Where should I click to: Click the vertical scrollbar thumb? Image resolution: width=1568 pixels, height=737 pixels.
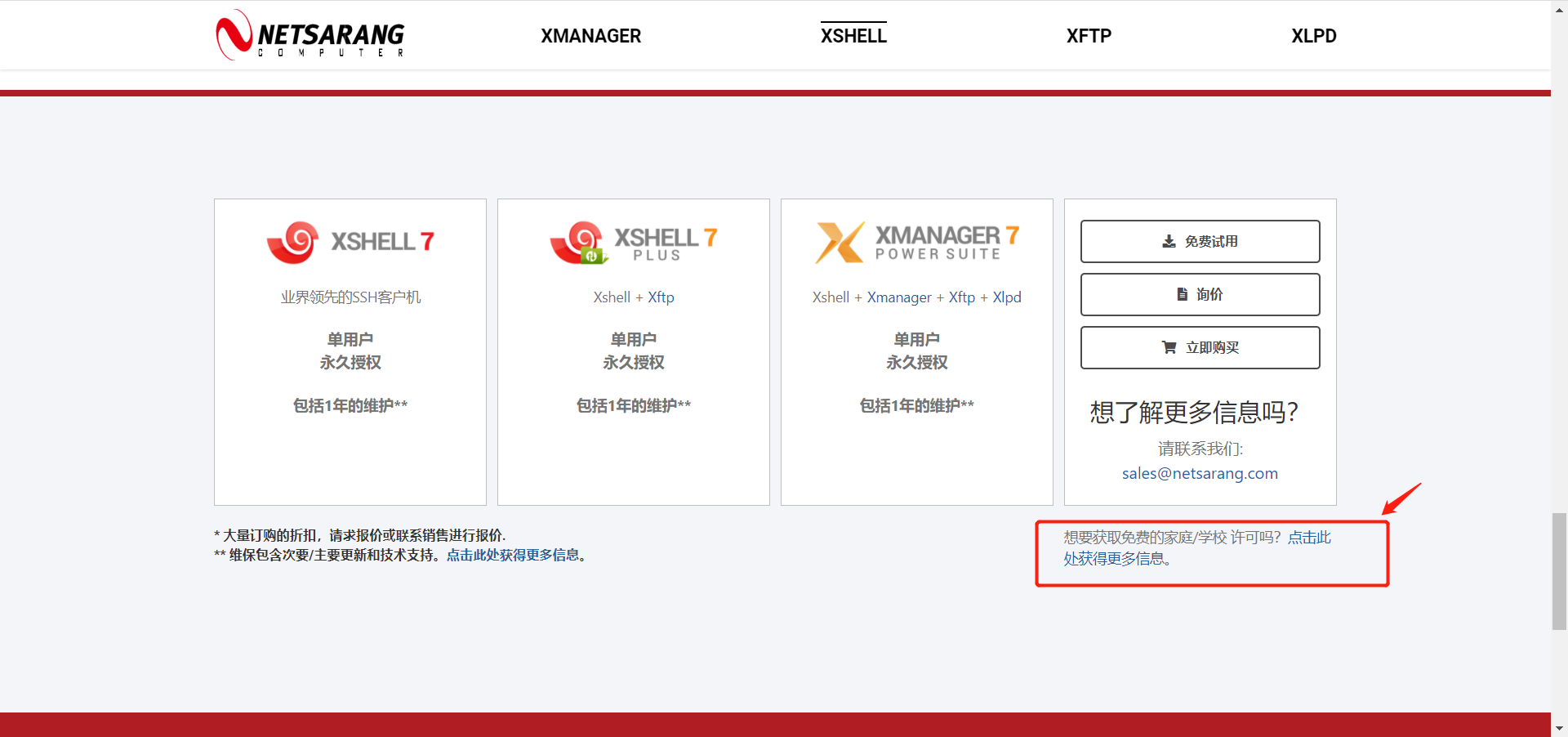tap(1560, 571)
